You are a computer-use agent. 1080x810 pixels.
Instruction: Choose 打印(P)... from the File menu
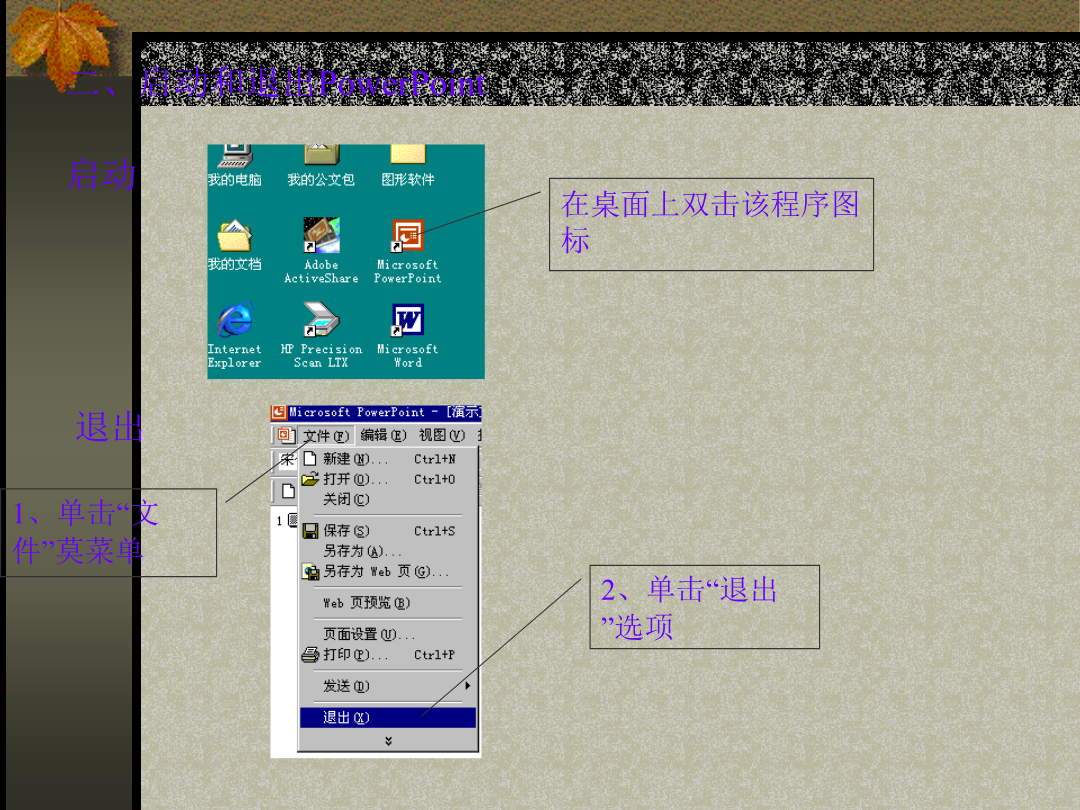click(388, 654)
